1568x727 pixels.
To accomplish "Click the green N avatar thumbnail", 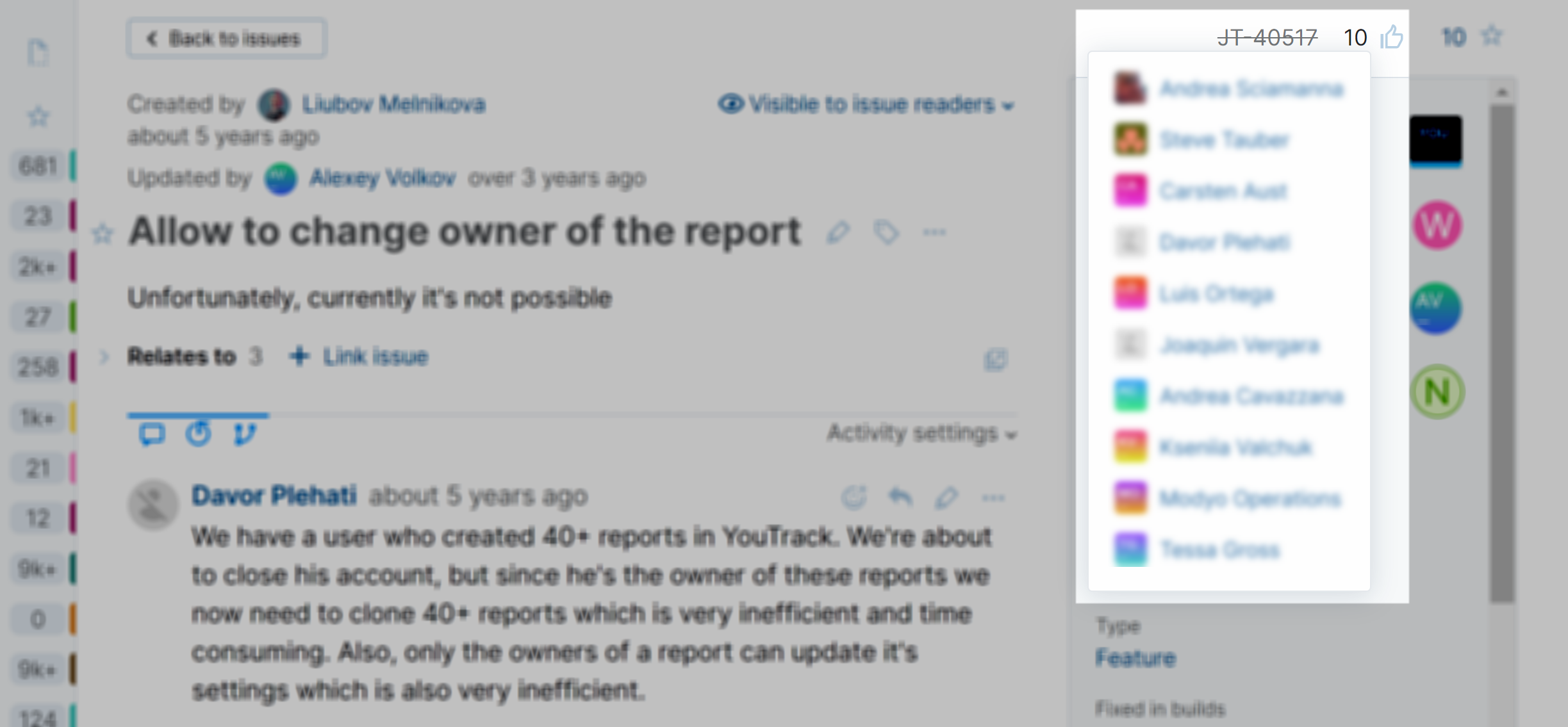I will click(x=1437, y=391).
